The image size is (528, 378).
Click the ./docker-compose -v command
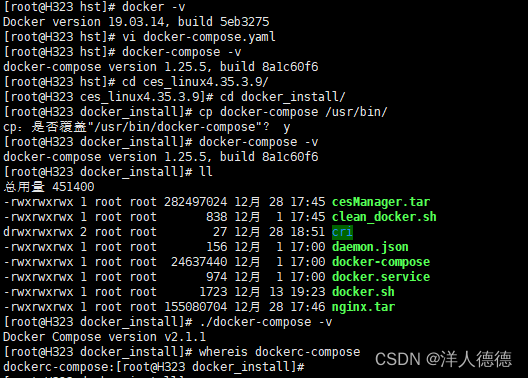[x=266, y=322]
